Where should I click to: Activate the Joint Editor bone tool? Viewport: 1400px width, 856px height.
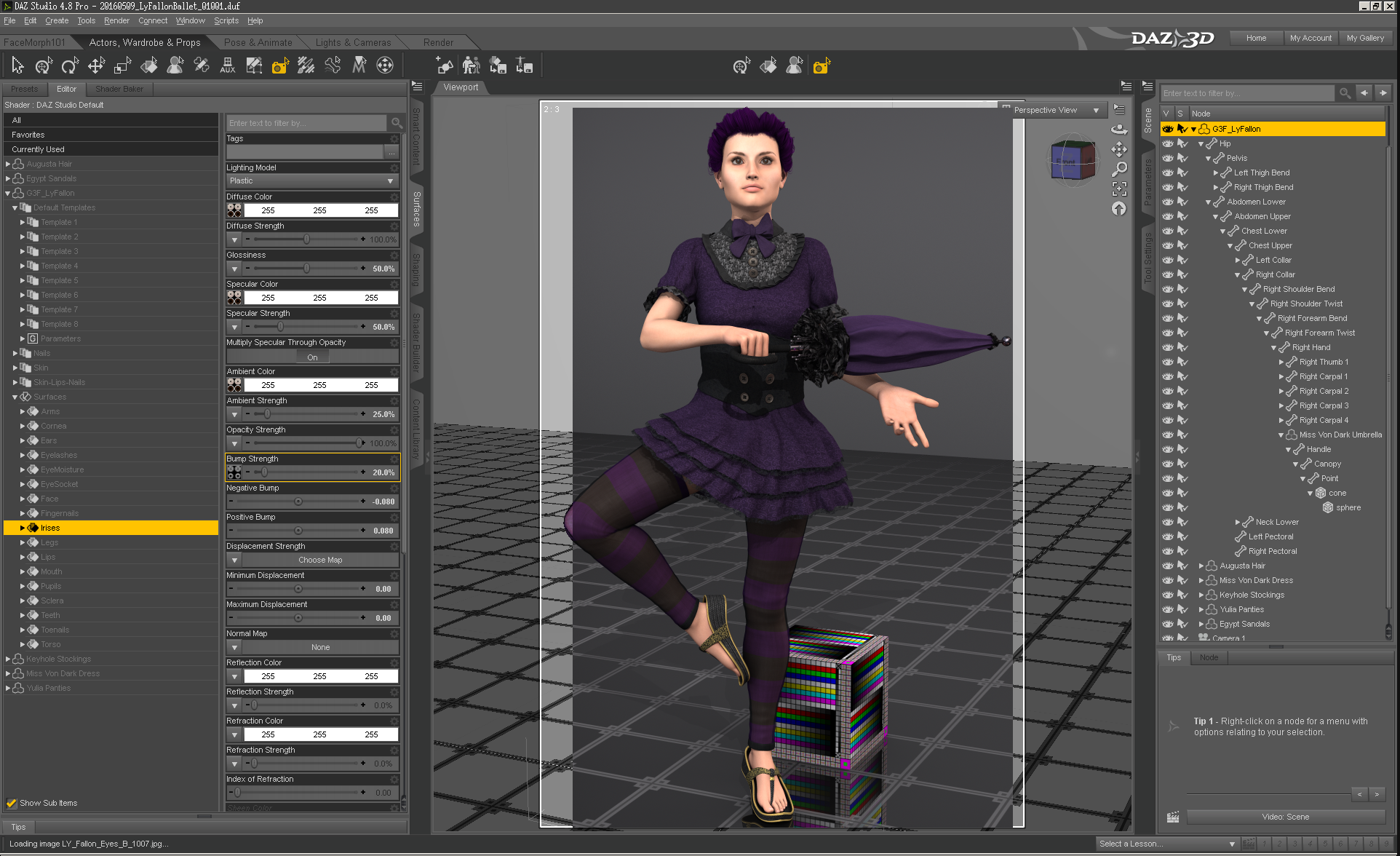click(202, 66)
